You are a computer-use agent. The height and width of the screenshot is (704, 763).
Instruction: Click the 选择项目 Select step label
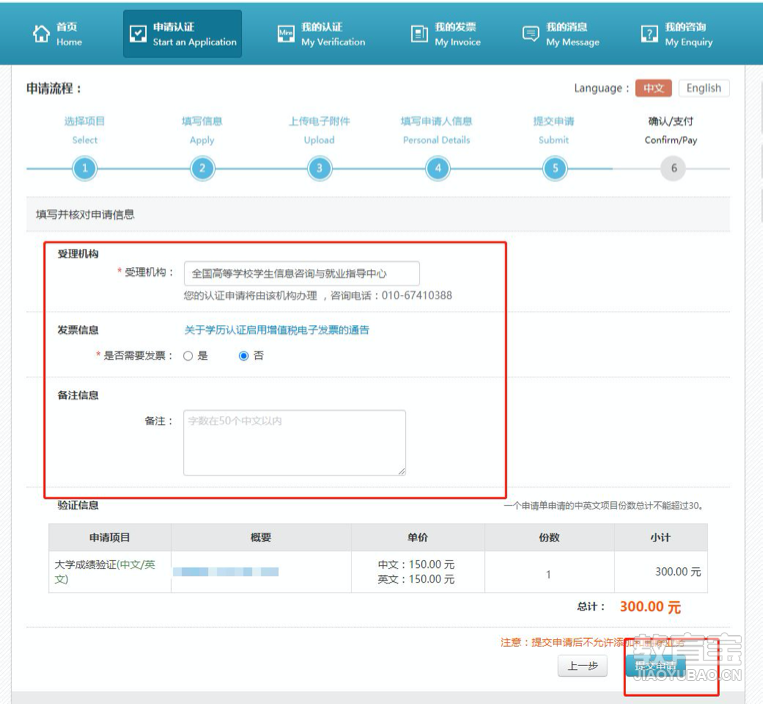point(85,130)
